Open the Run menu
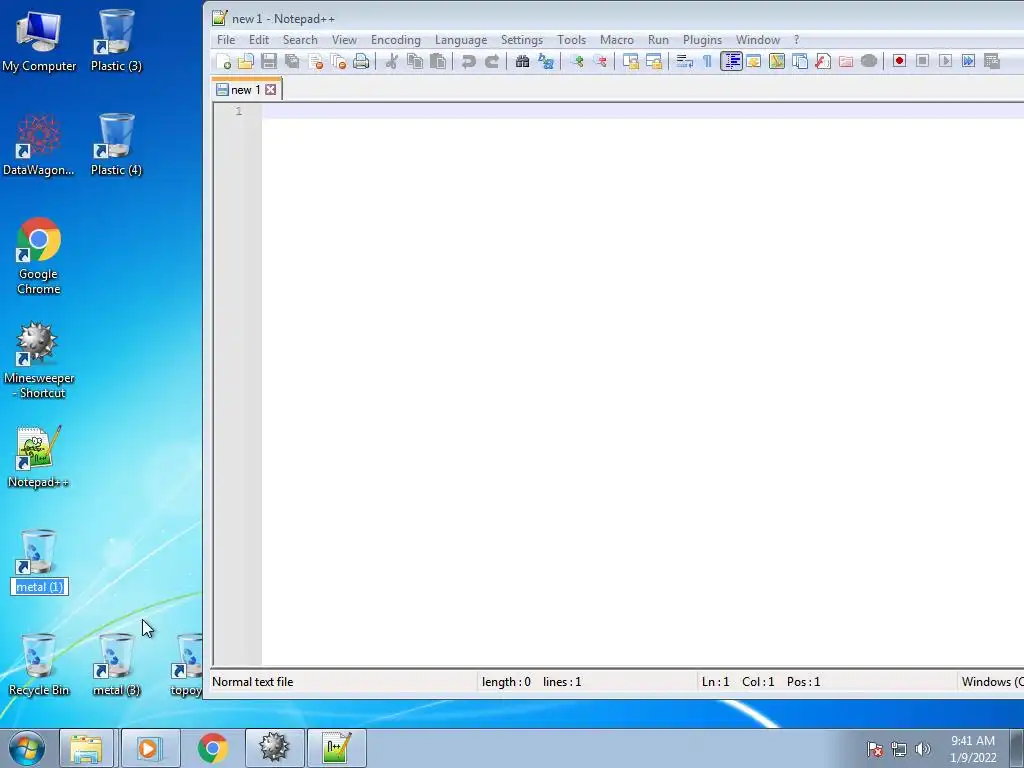 coord(658,40)
